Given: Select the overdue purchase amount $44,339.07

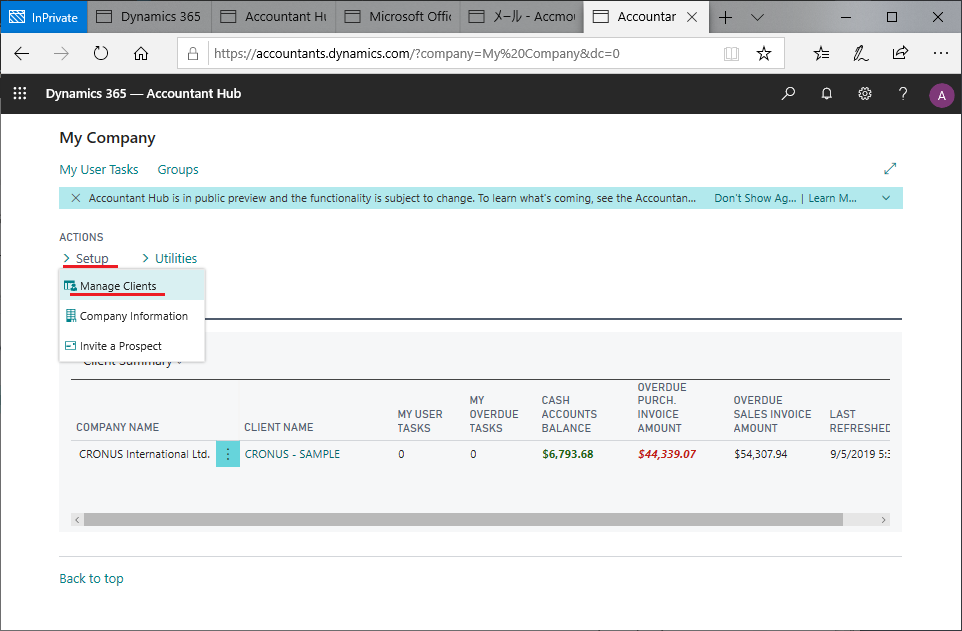Looking at the screenshot, I should click(x=667, y=454).
